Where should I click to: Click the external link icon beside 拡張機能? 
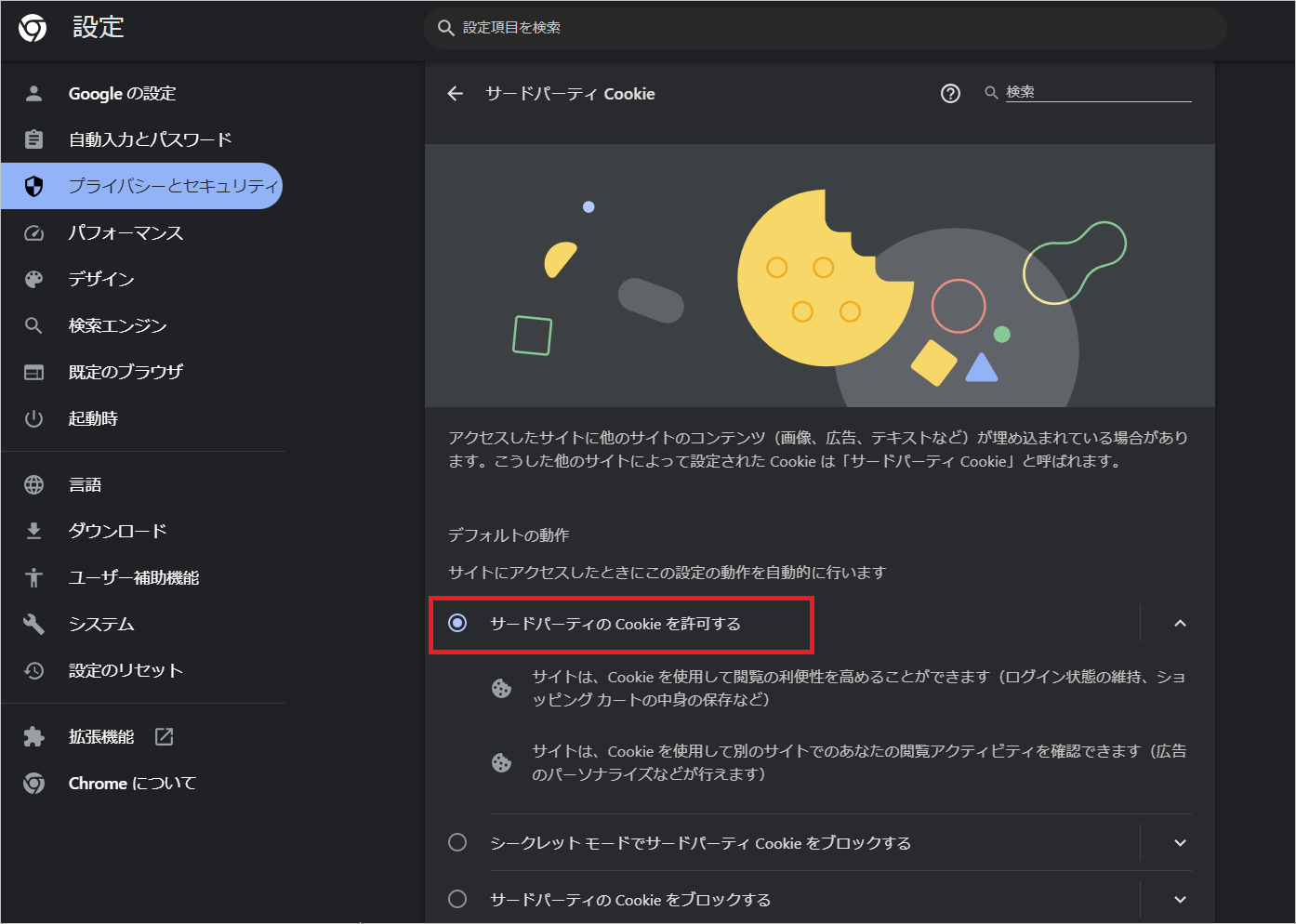[165, 737]
